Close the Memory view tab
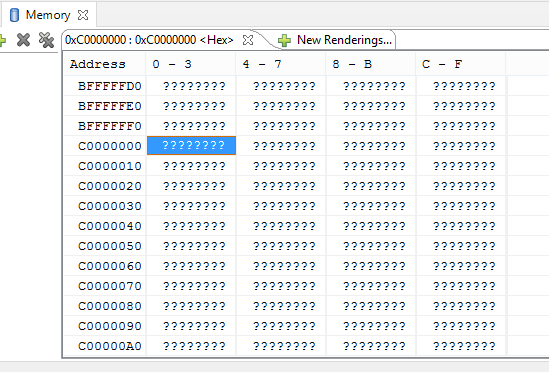The width and height of the screenshot is (549, 372). click(x=83, y=15)
